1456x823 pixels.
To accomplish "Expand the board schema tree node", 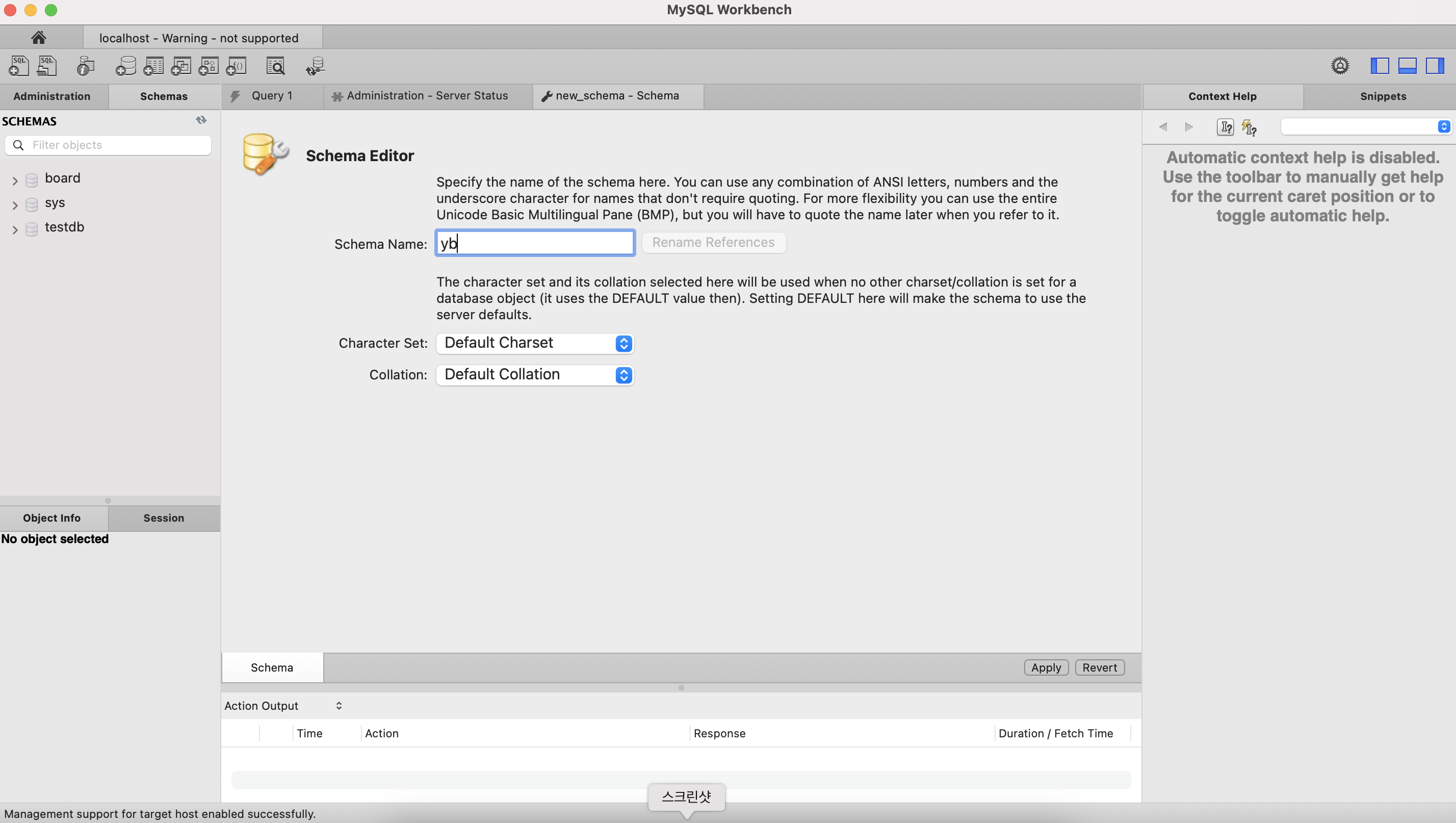I will (15, 181).
